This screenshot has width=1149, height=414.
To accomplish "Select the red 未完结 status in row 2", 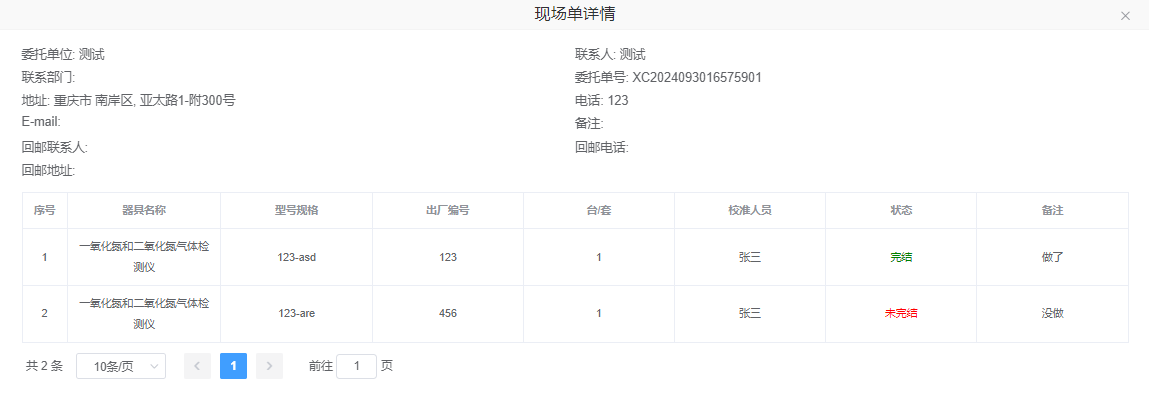I will point(901,313).
